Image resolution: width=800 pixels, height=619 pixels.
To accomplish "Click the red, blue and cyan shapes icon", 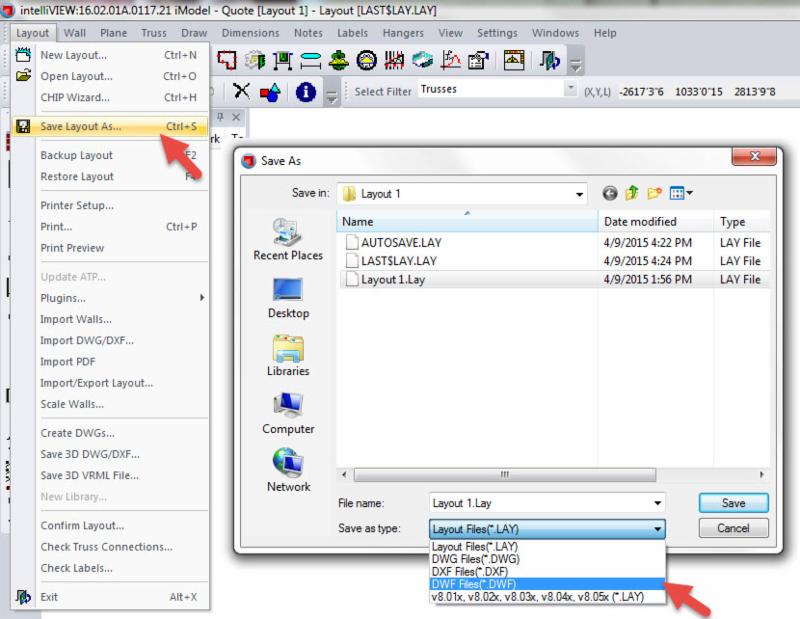I will click(x=270, y=92).
